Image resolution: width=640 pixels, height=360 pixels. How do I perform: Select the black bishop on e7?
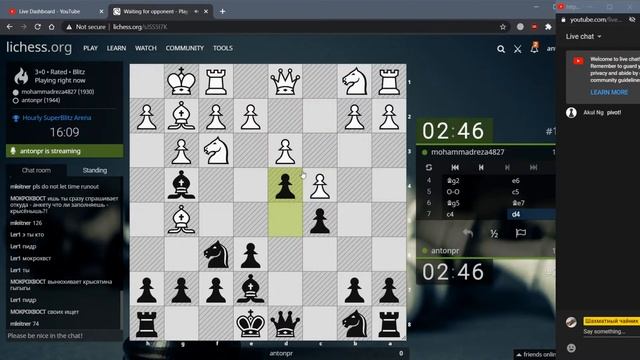tap(251, 289)
